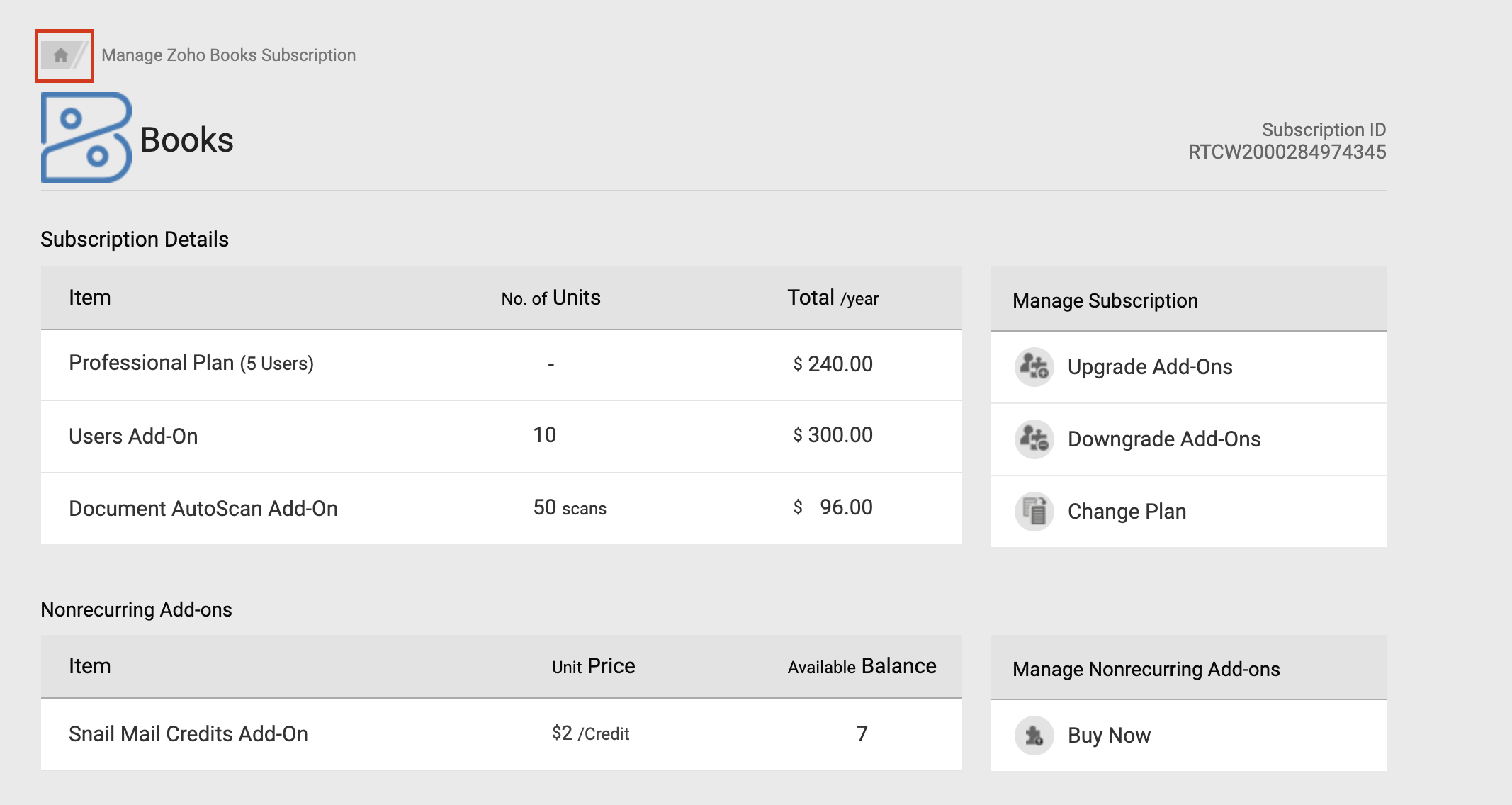The width and height of the screenshot is (1512, 805).
Task: Click Manage Nonrecurring Add-ons header
Action: coord(1146,670)
